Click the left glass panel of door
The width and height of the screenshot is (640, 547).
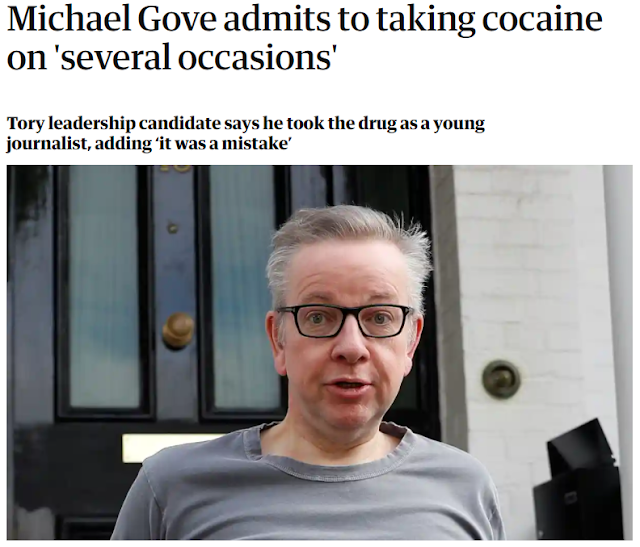click(103, 287)
